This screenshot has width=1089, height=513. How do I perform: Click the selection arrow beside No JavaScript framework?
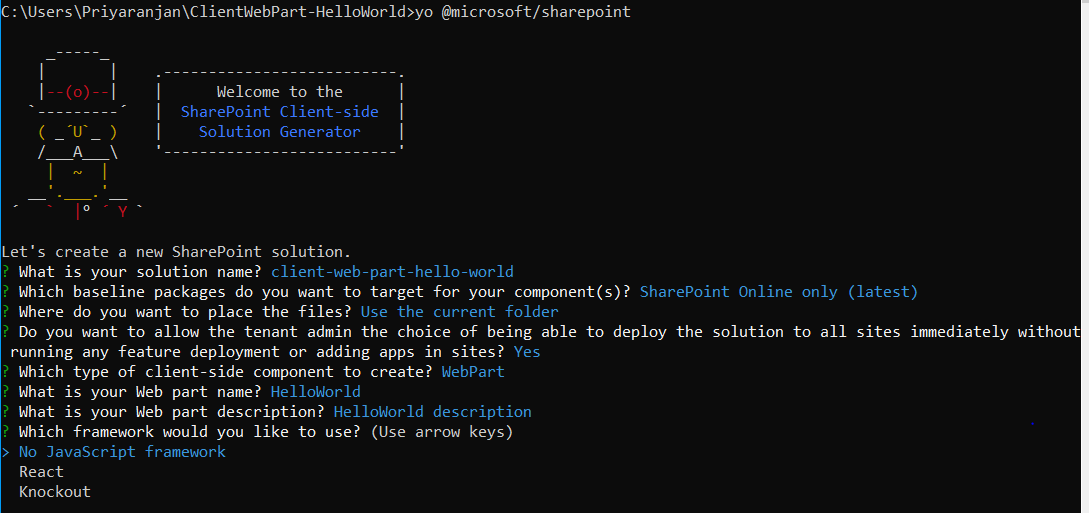coord(6,452)
